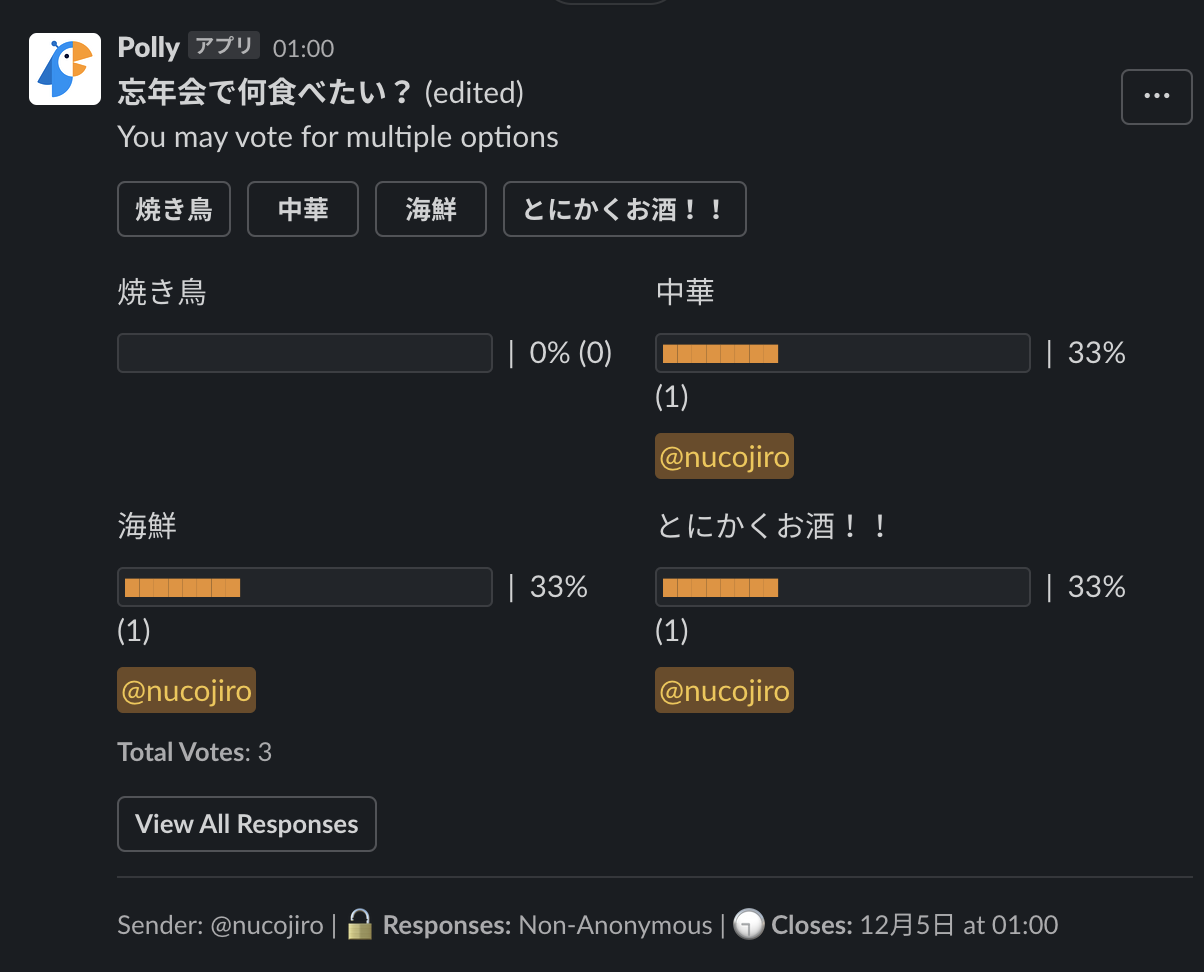
Task: Click the 中華 orange progress bar
Action: pos(721,353)
